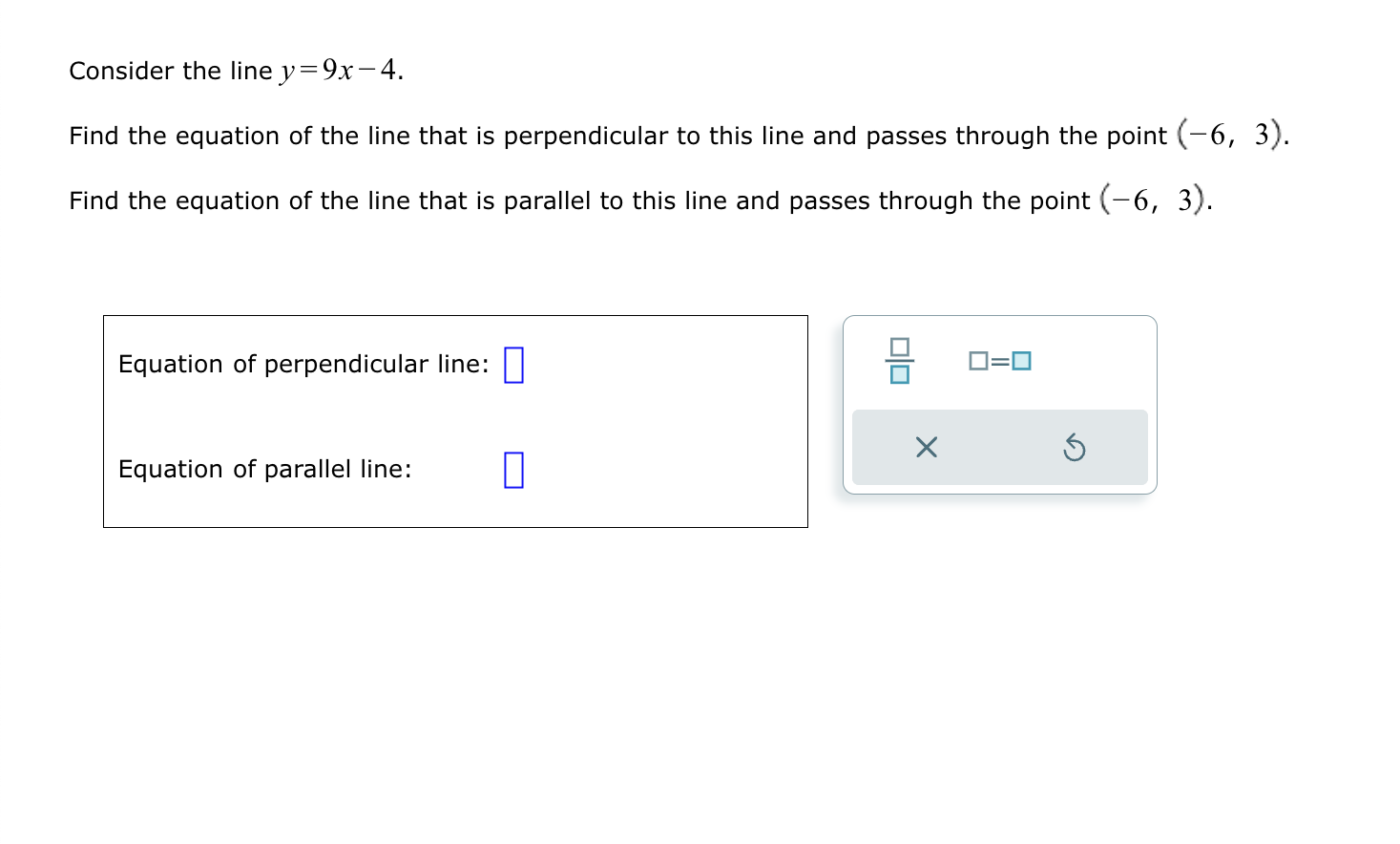This screenshot has width=1400, height=844.
Task: Insert an equation using the □=□ template icon
Action: coord(999,360)
